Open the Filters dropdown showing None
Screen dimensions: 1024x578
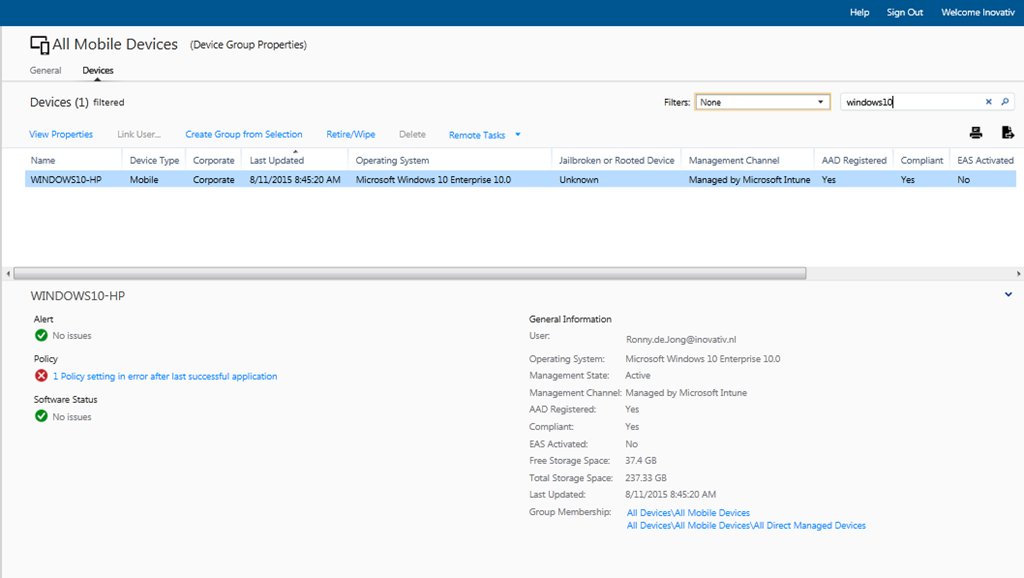[x=762, y=101]
